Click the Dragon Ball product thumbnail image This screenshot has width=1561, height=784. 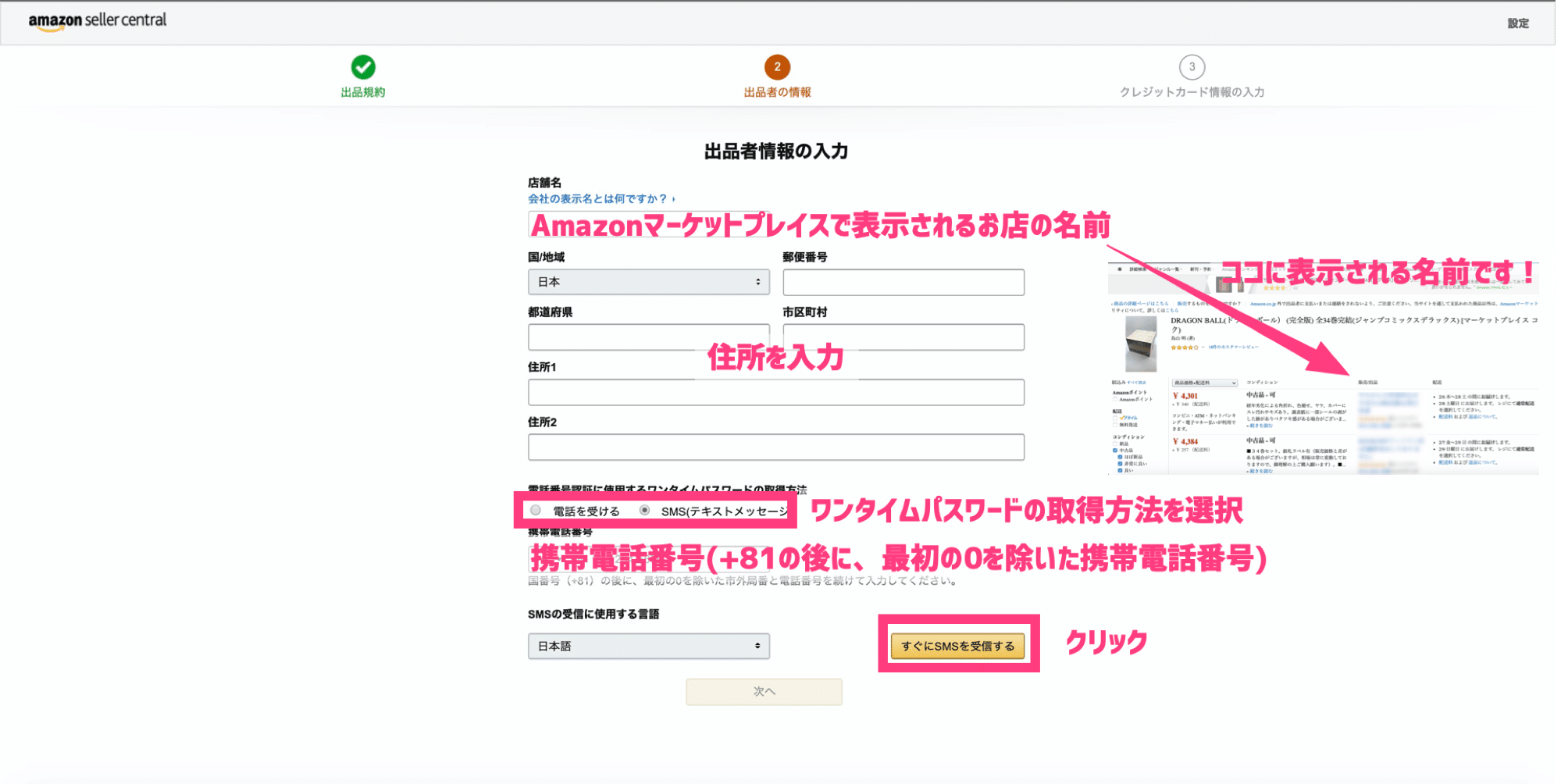pyautogui.click(x=1141, y=344)
